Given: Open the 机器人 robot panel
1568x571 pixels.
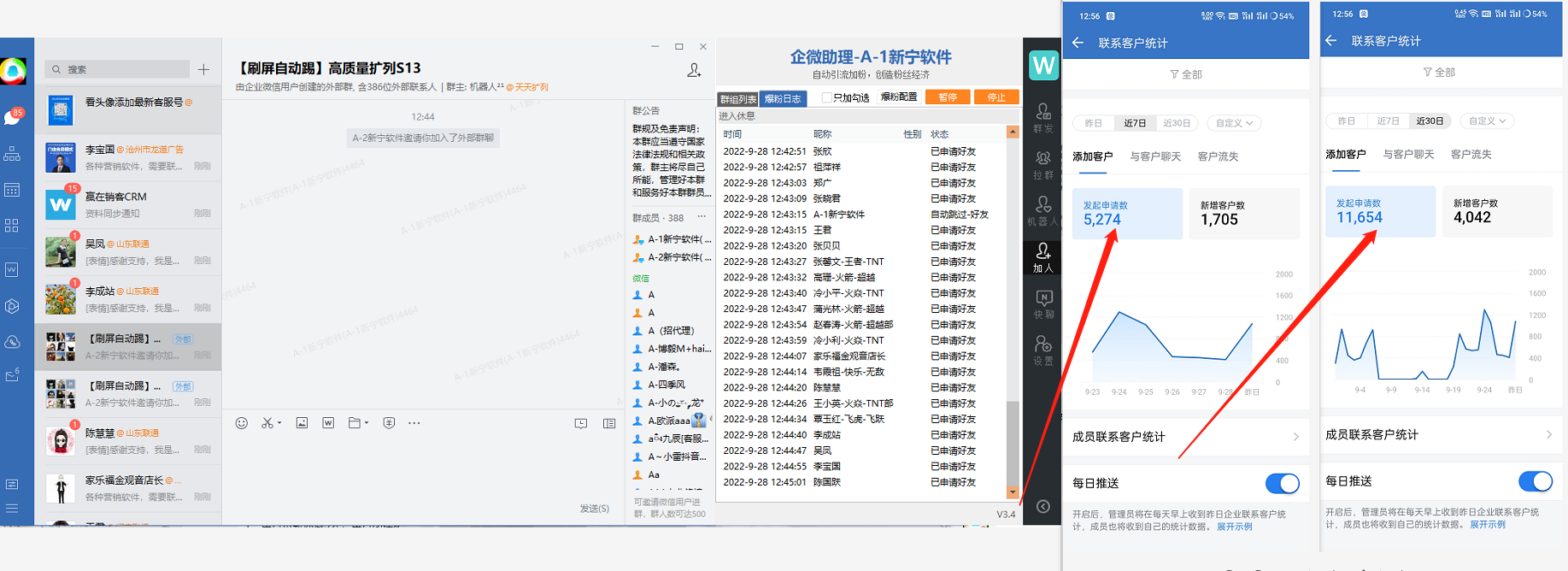Looking at the screenshot, I should (x=1042, y=210).
